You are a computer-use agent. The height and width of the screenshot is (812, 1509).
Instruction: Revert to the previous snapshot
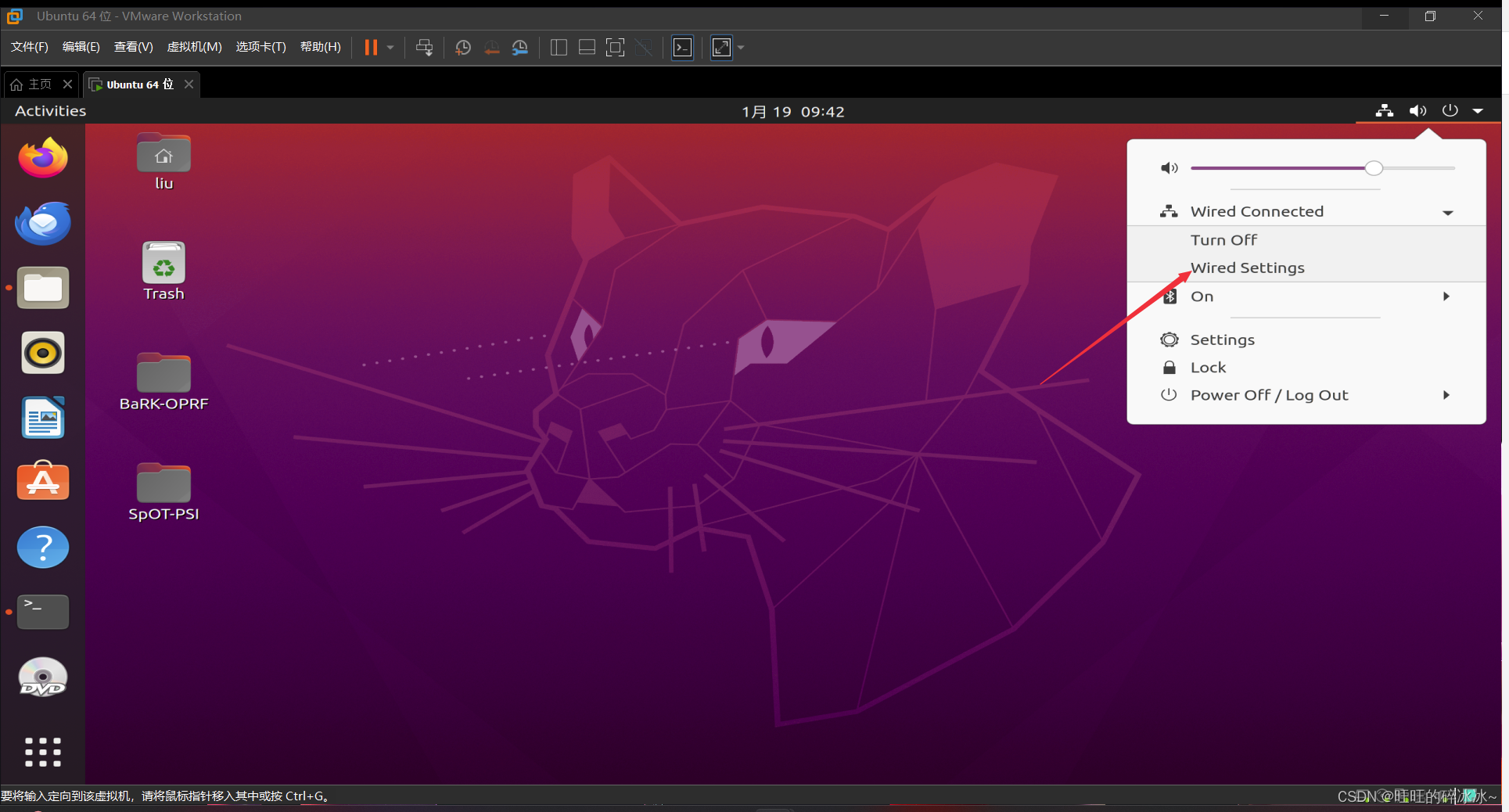click(492, 48)
